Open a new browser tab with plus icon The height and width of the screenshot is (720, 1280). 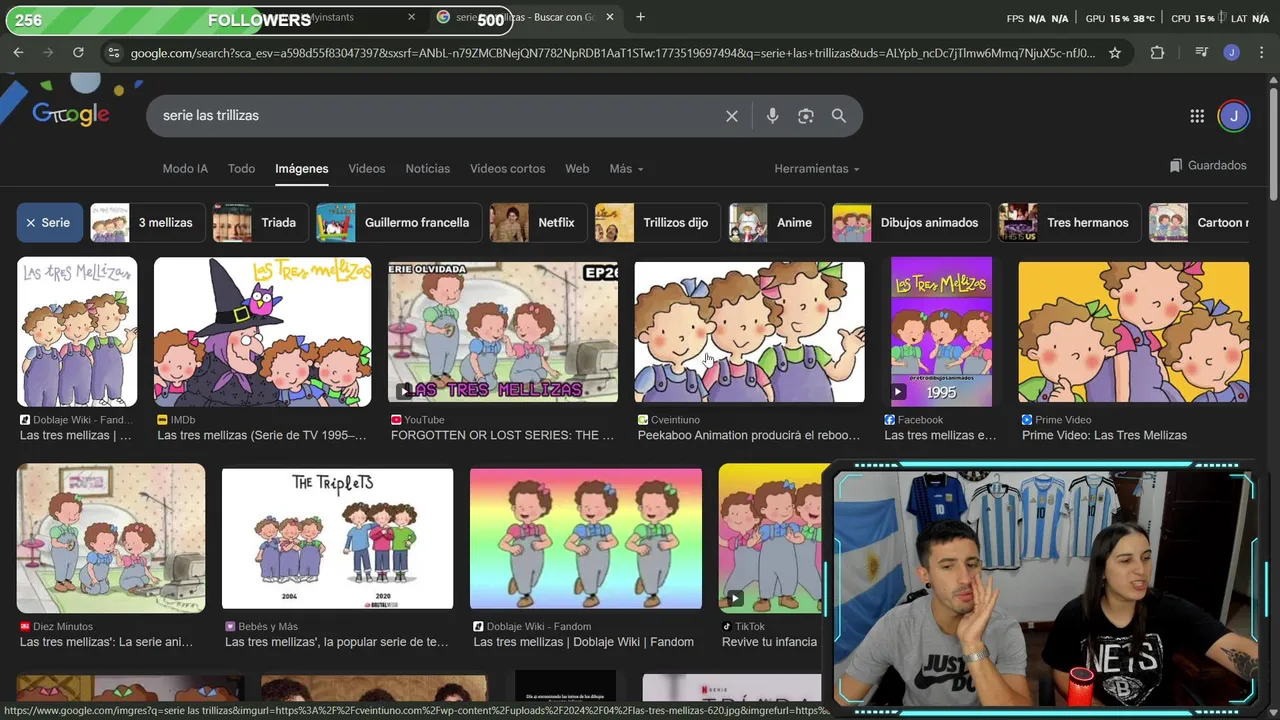tap(640, 17)
